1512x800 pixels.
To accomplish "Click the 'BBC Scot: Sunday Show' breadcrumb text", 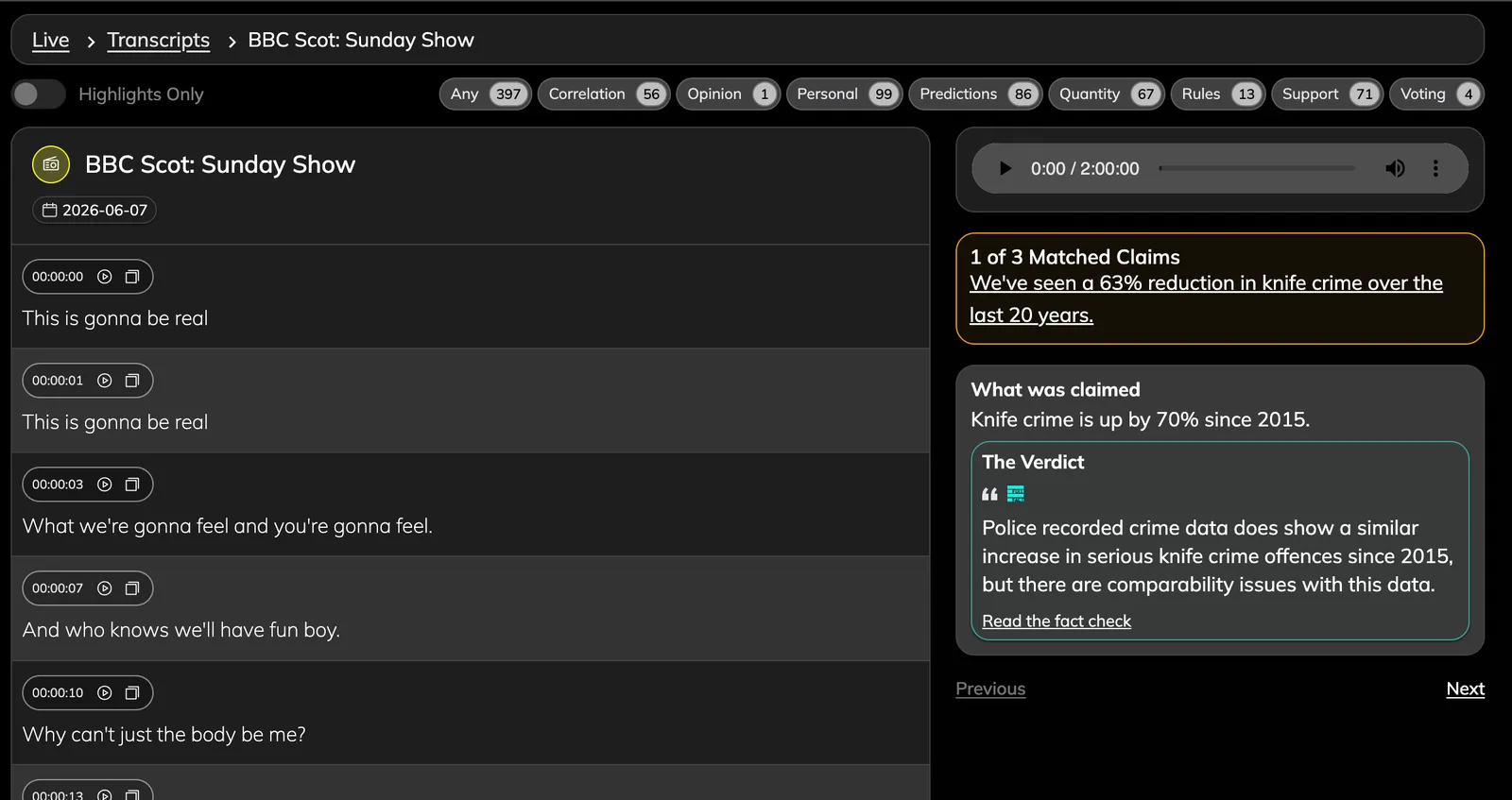I will click(x=361, y=40).
